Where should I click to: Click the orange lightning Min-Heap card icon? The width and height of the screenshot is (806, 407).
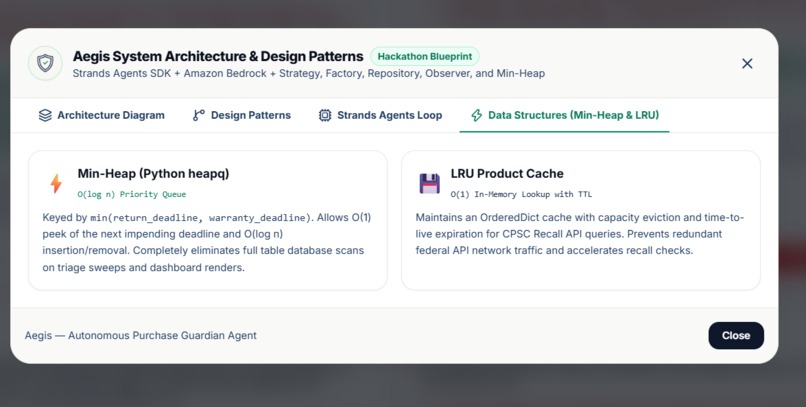click(x=56, y=183)
